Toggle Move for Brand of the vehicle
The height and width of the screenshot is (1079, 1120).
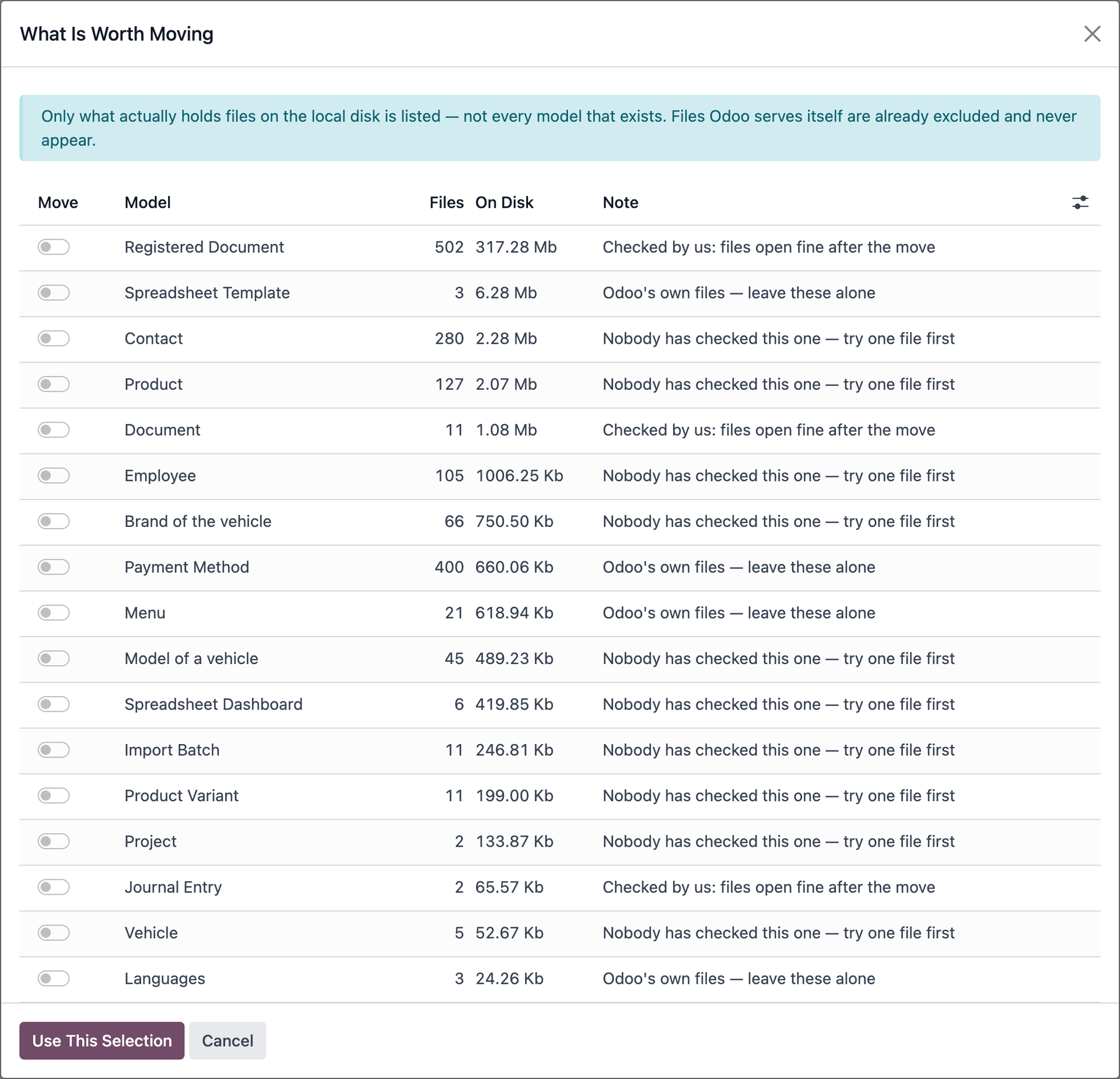[54, 521]
